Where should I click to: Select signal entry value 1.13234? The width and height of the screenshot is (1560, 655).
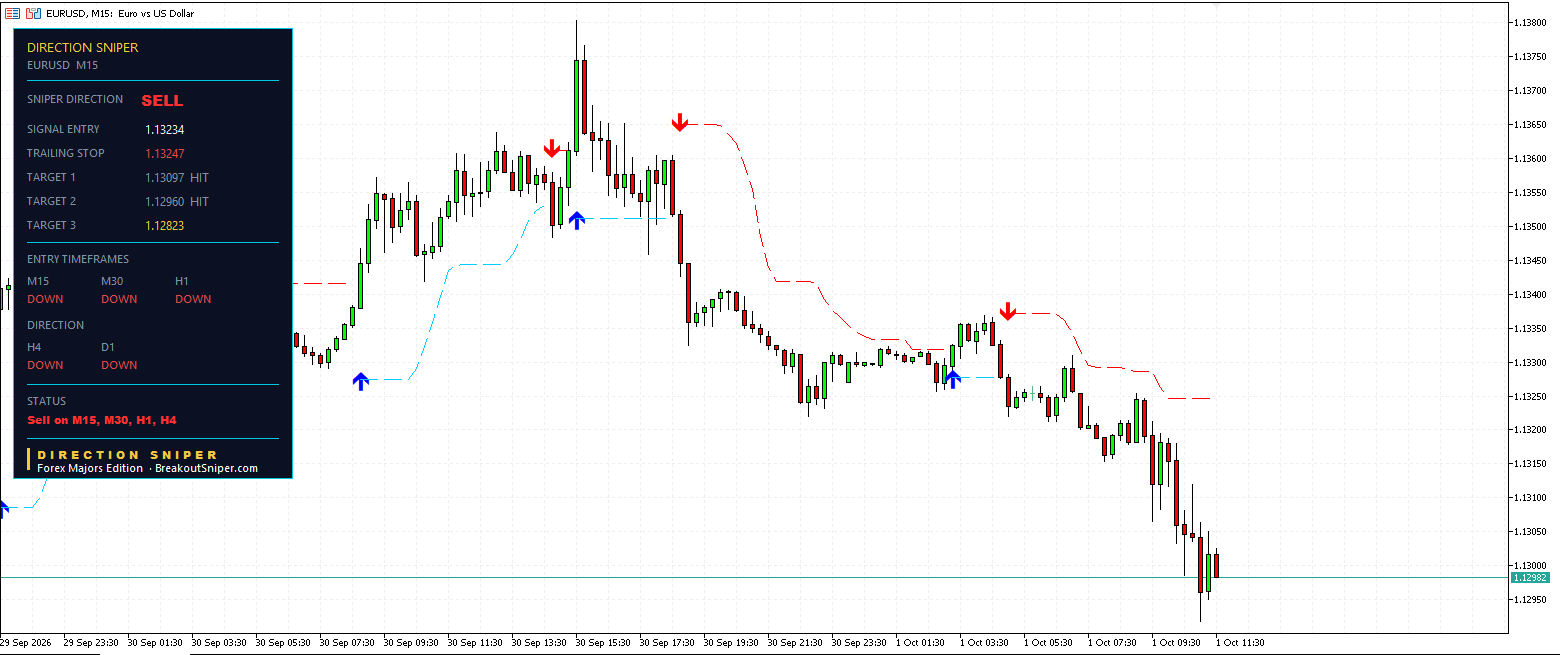pos(165,129)
